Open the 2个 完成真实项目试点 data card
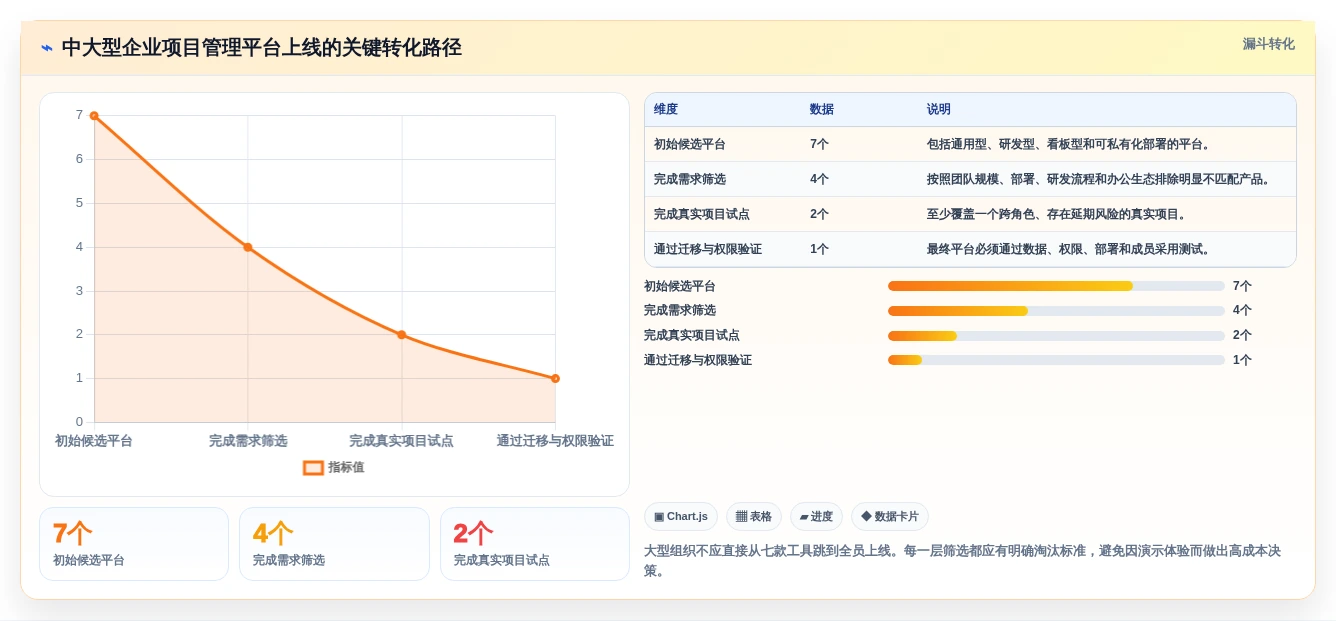This screenshot has width=1336, height=621. (x=535, y=544)
